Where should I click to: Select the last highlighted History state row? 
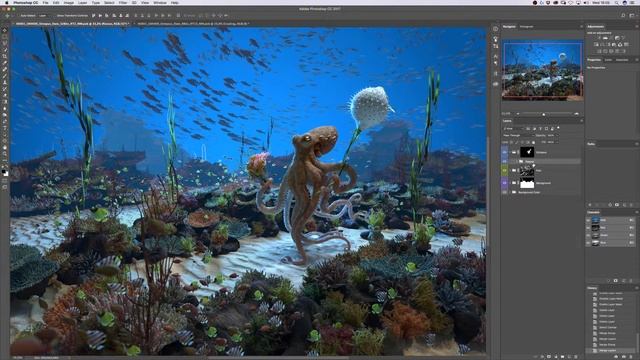[611, 351]
